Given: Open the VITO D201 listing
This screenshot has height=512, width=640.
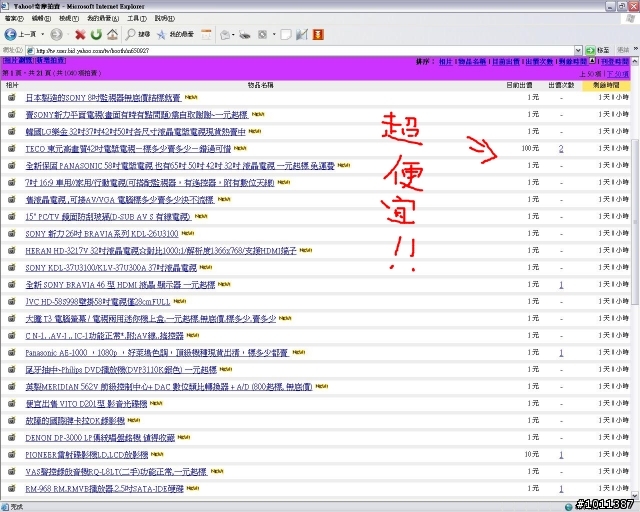Looking at the screenshot, I should click(86, 404).
